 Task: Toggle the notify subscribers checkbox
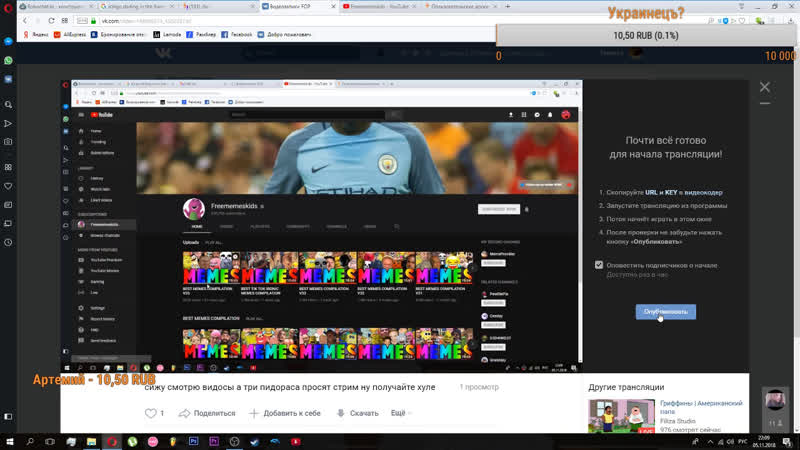(599, 265)
